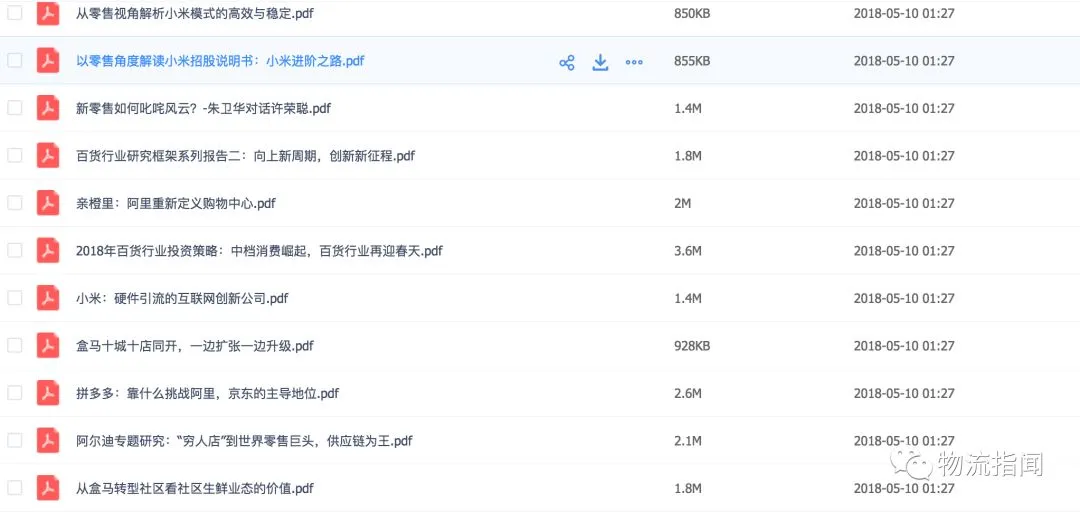
Task: Click the PDF icon of 拼多多 file
Action: click(x=48, y=393)
